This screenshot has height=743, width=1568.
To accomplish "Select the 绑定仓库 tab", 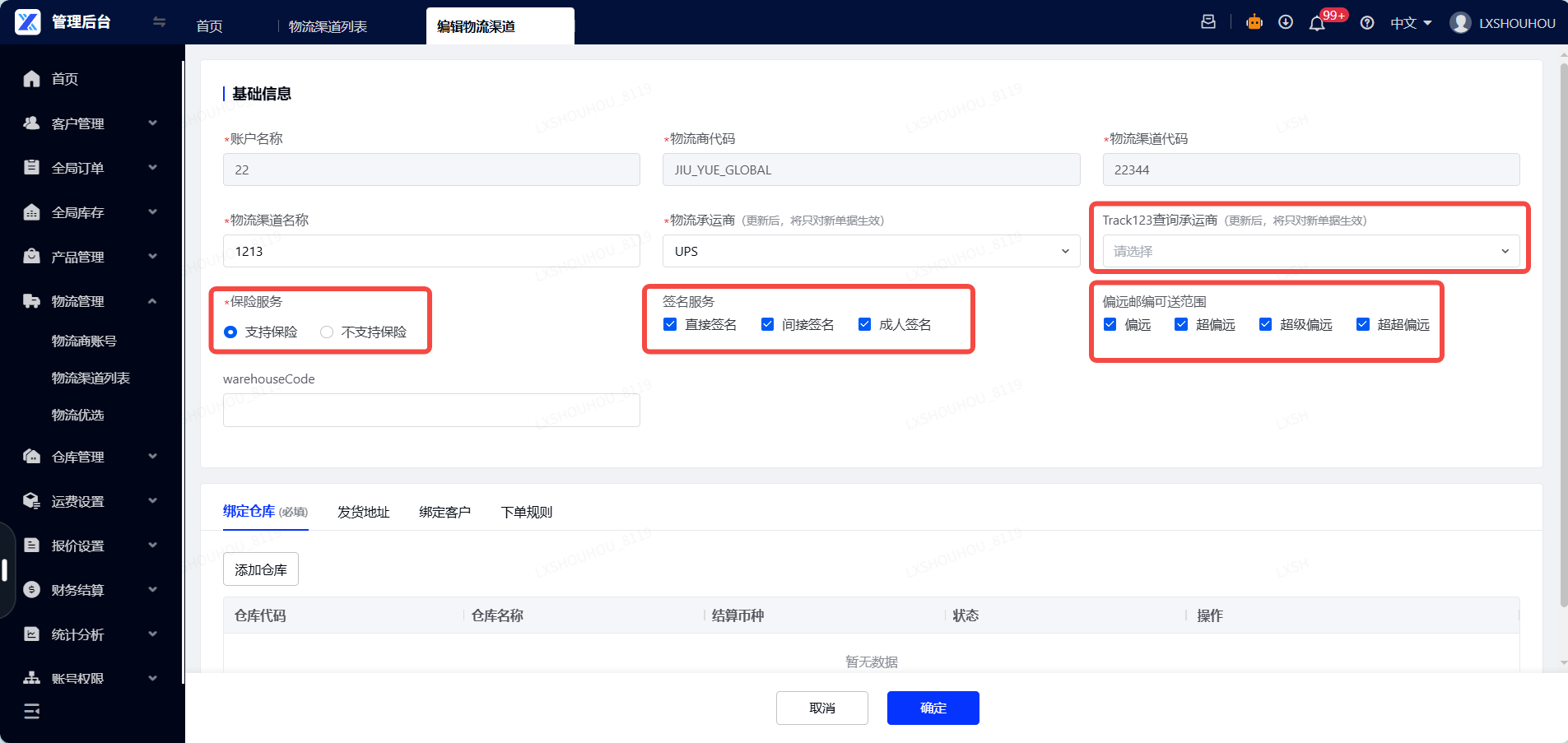I will click(x=265, y=512).
